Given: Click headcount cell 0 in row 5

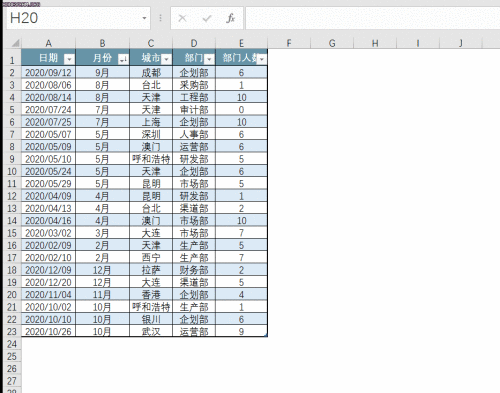Looking at the screenshot, I should [x=241, y=110].
